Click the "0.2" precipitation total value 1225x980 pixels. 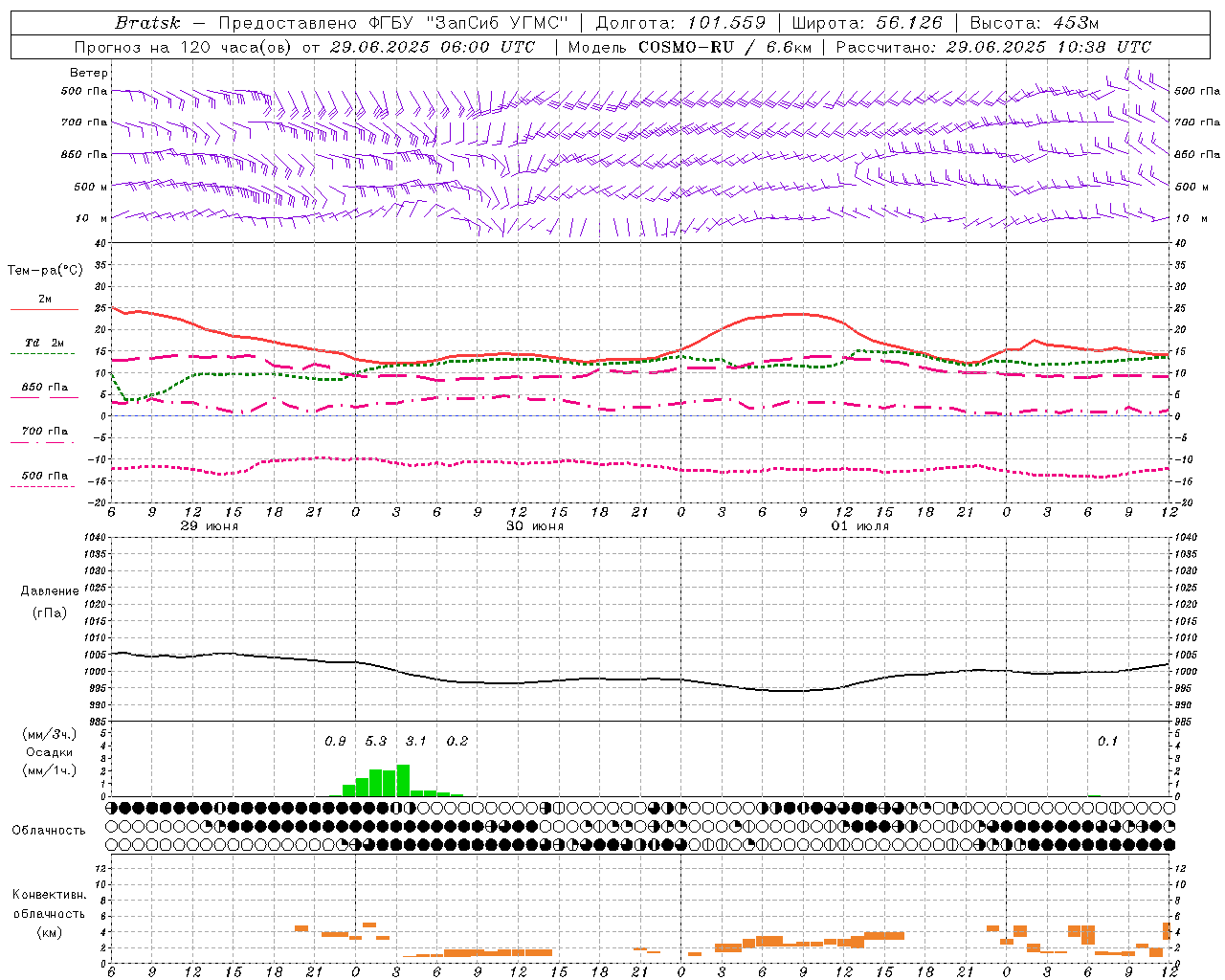click(x=457, y=741)
